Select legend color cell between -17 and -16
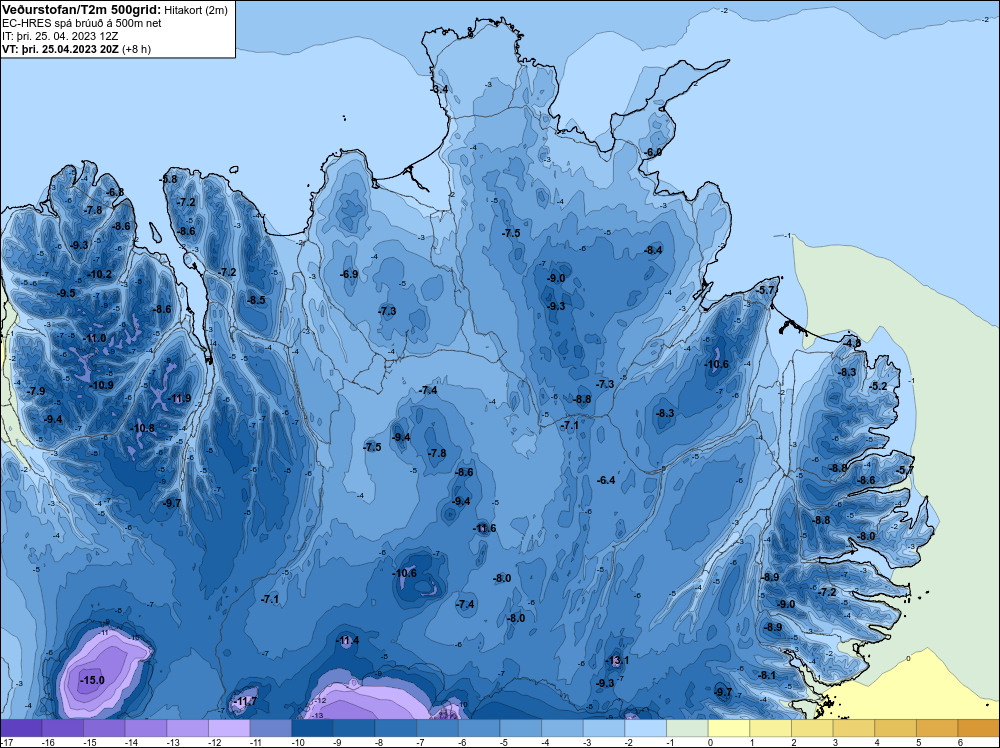This screenshot has width=1000, height=748. click(21, 728)
